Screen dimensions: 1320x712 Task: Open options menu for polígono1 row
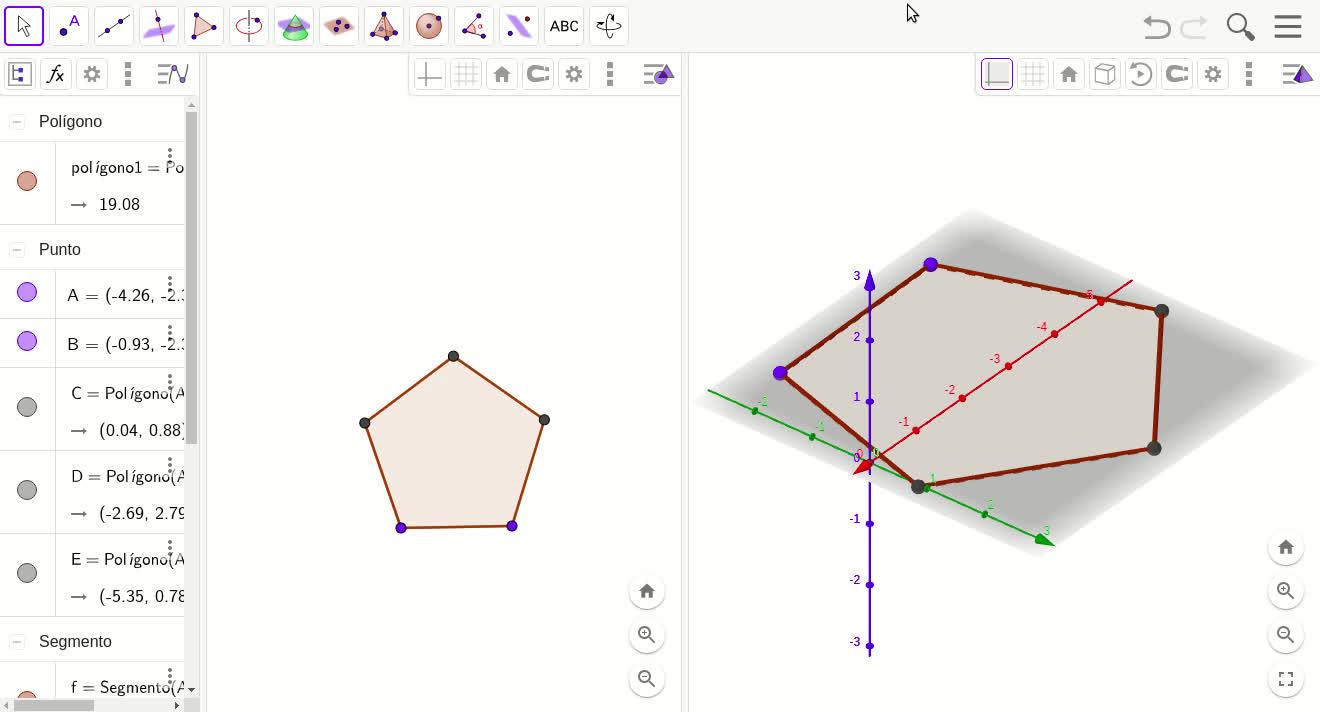click(170, 157)
